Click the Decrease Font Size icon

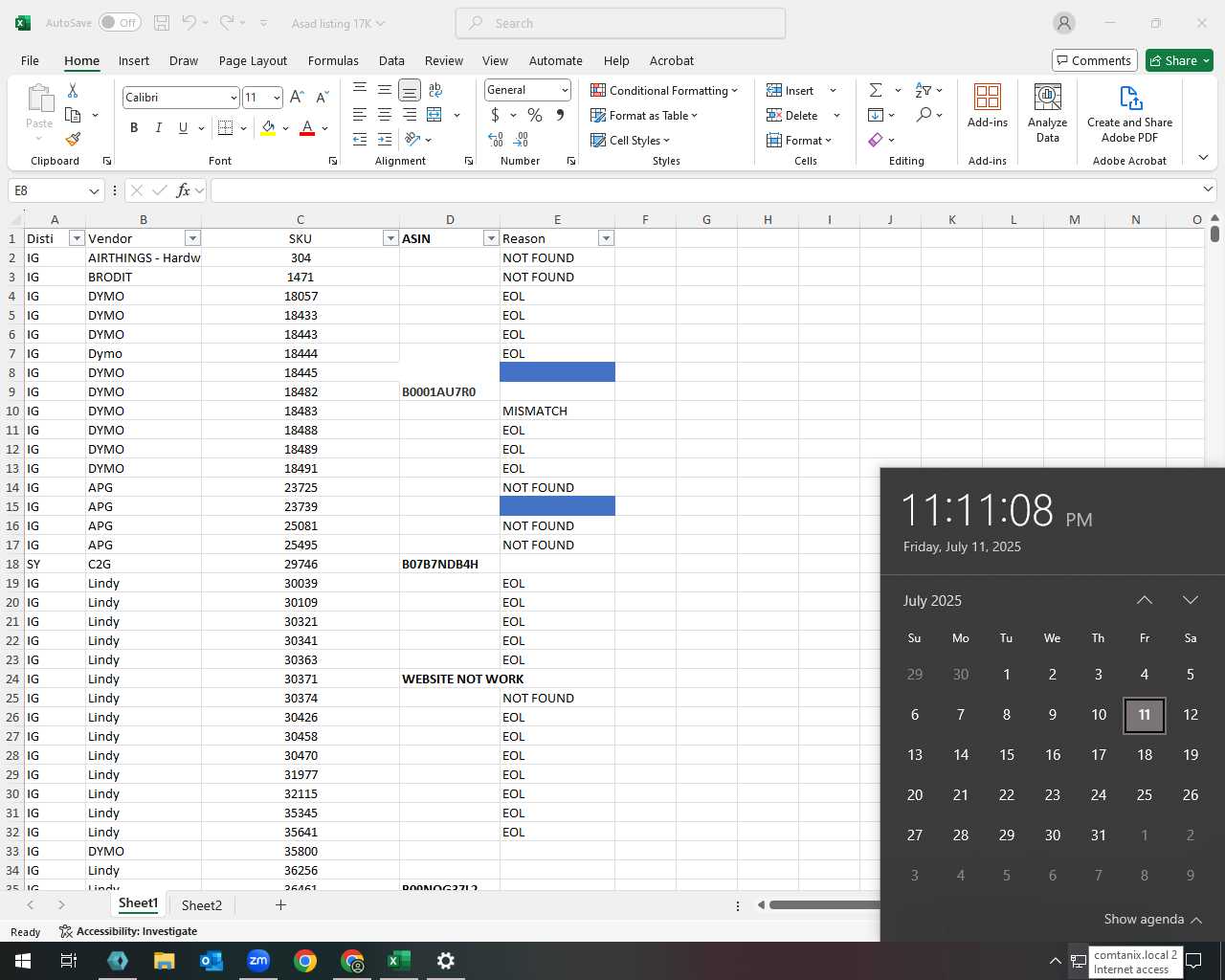322,98
